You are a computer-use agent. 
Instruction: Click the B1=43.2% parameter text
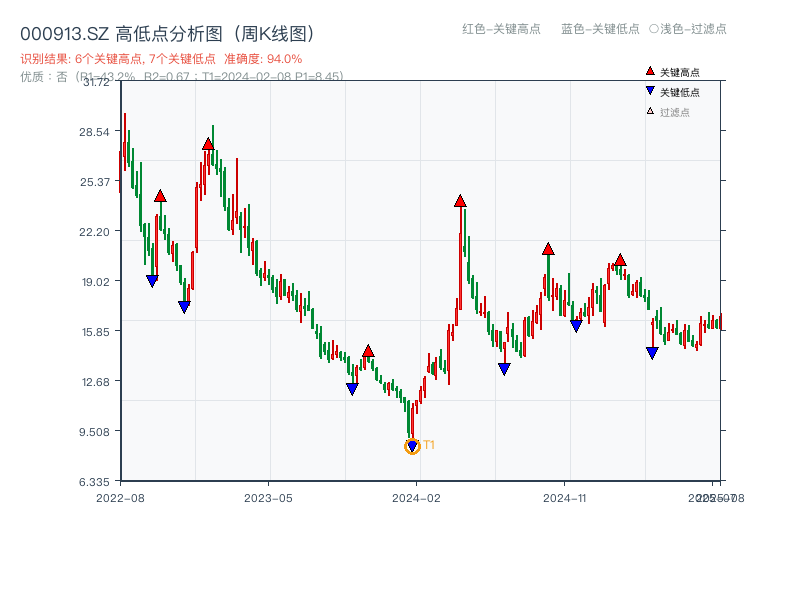[x=108, y=74]
